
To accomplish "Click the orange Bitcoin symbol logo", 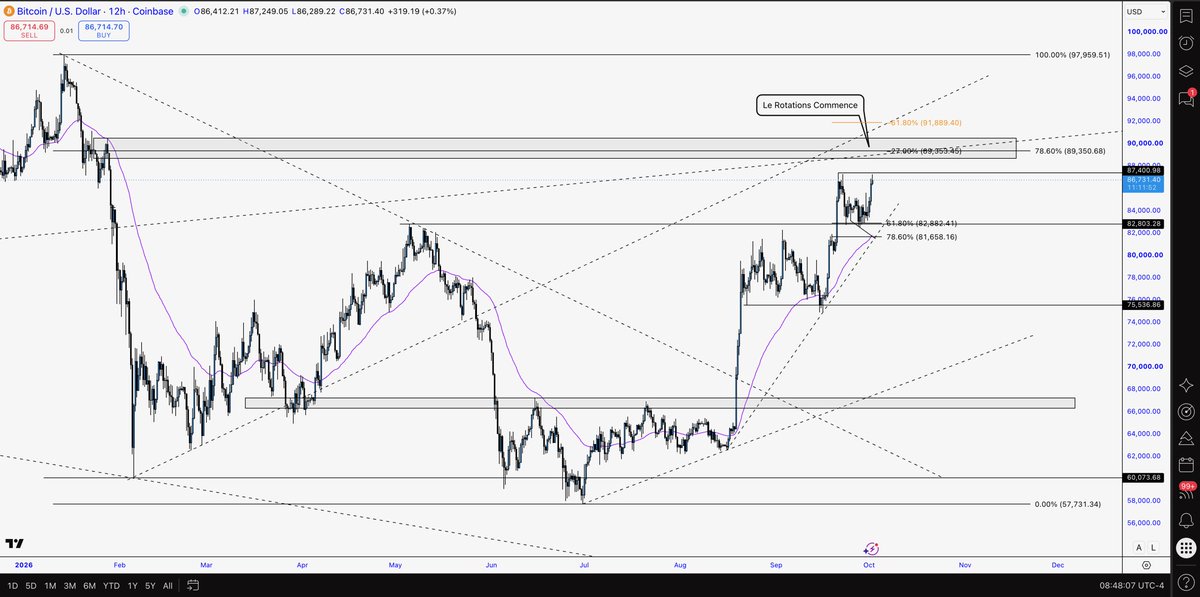I will [x=10, y=11].
